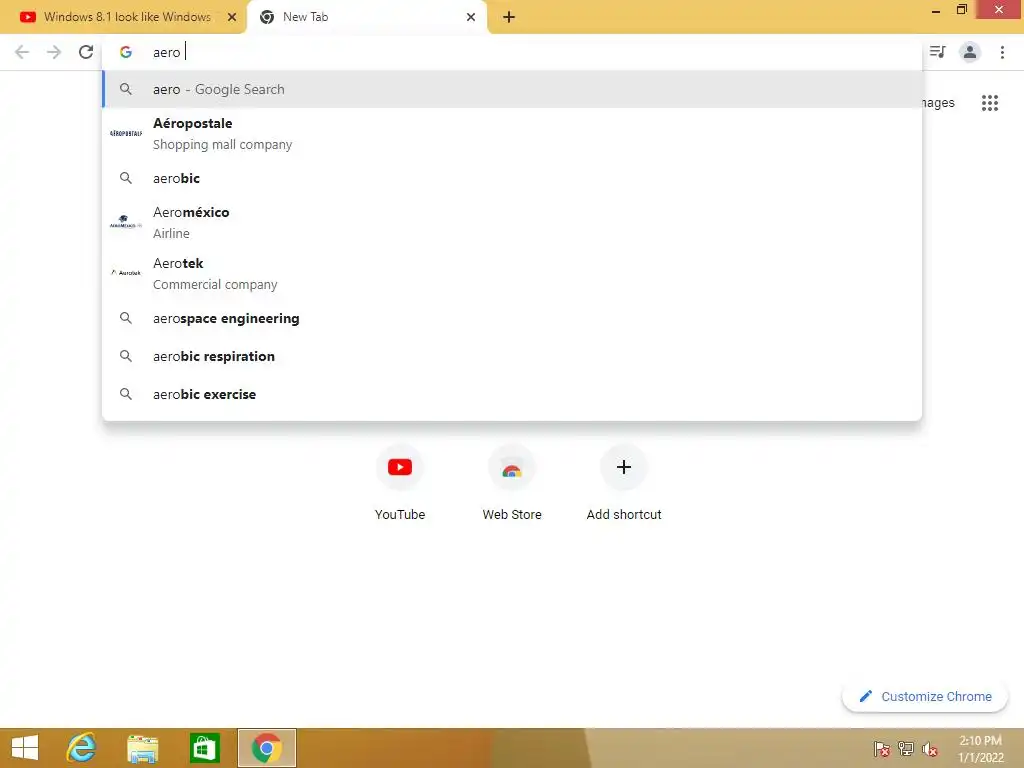The width and height of the screenshot is (1024, 768).
Task: Click the 'Shopping mall company' description text
Action: [223, 144]
